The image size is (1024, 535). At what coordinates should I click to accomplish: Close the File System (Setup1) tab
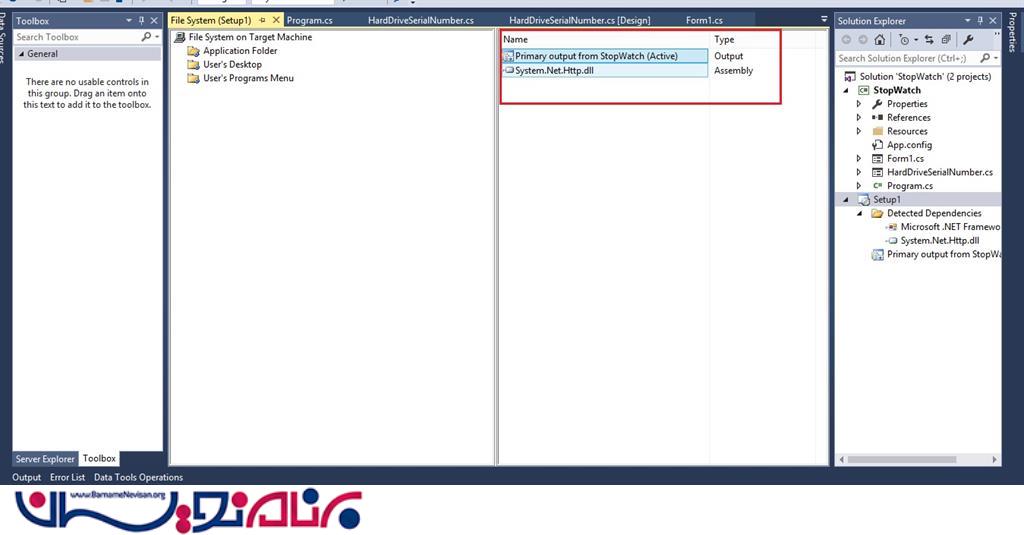276,20
